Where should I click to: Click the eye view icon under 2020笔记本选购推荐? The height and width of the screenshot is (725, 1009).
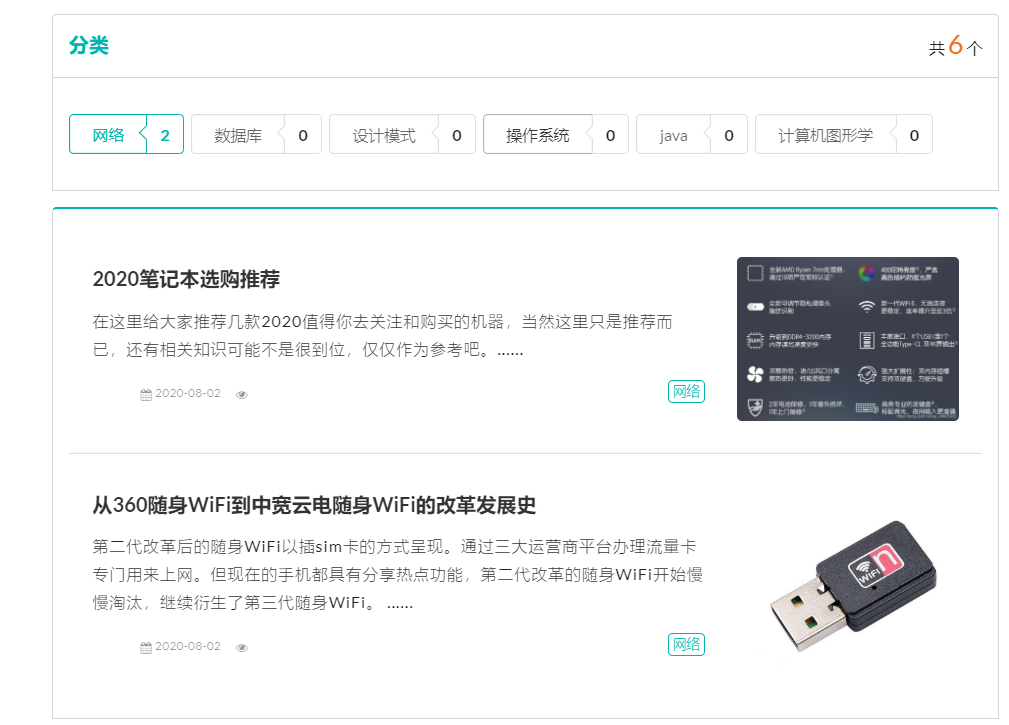(x=242, y=395)
